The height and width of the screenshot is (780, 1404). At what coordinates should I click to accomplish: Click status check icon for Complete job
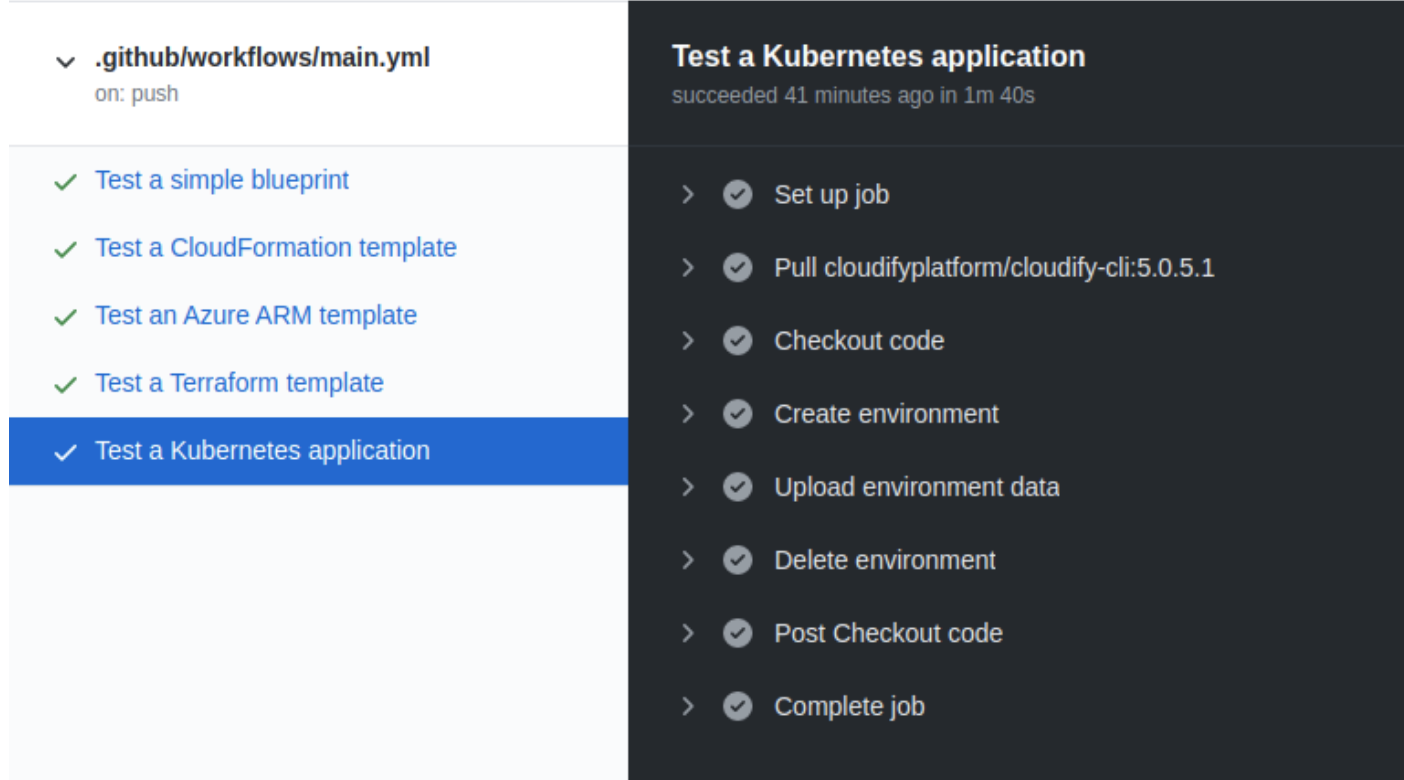(x=738, y=706)
